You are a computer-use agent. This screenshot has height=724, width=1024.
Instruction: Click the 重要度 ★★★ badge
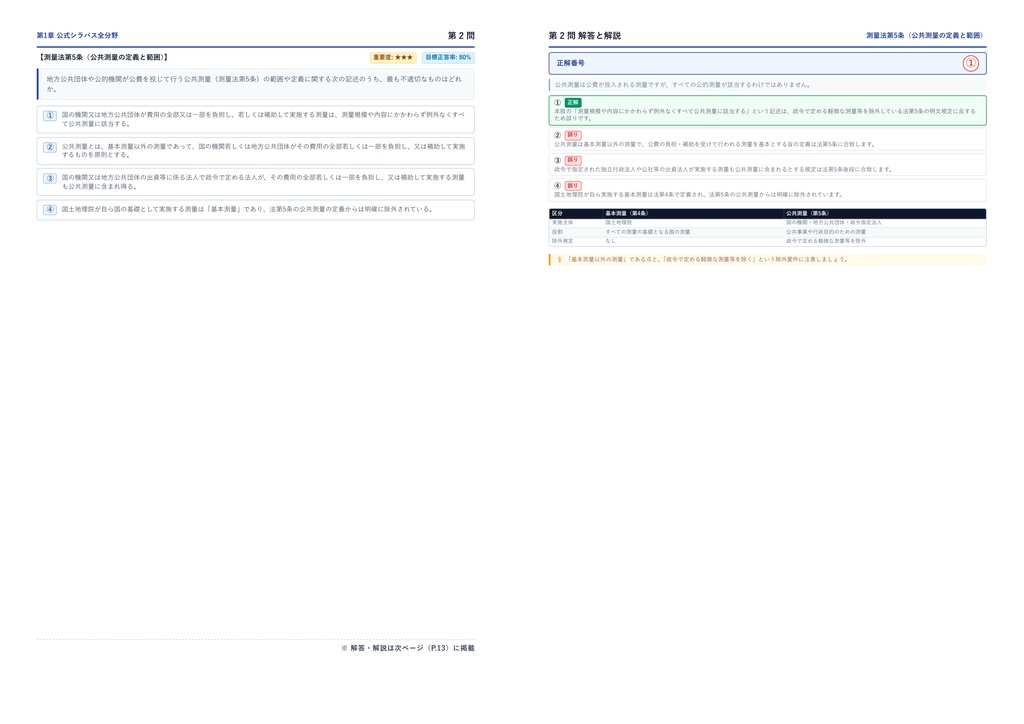coord(393,57)
